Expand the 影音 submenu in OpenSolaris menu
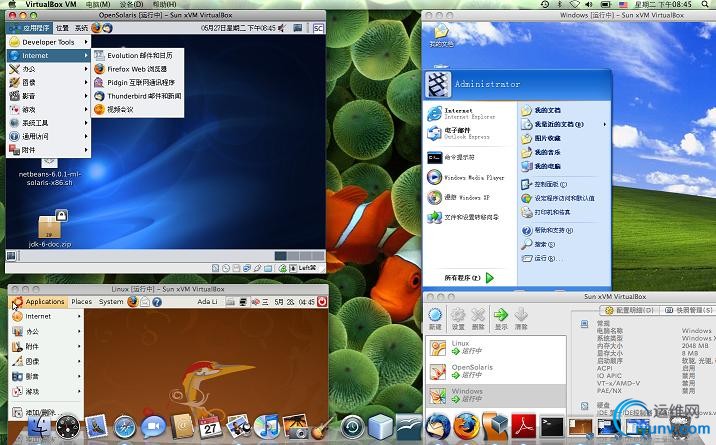716x445 pixels. (49, 96)
